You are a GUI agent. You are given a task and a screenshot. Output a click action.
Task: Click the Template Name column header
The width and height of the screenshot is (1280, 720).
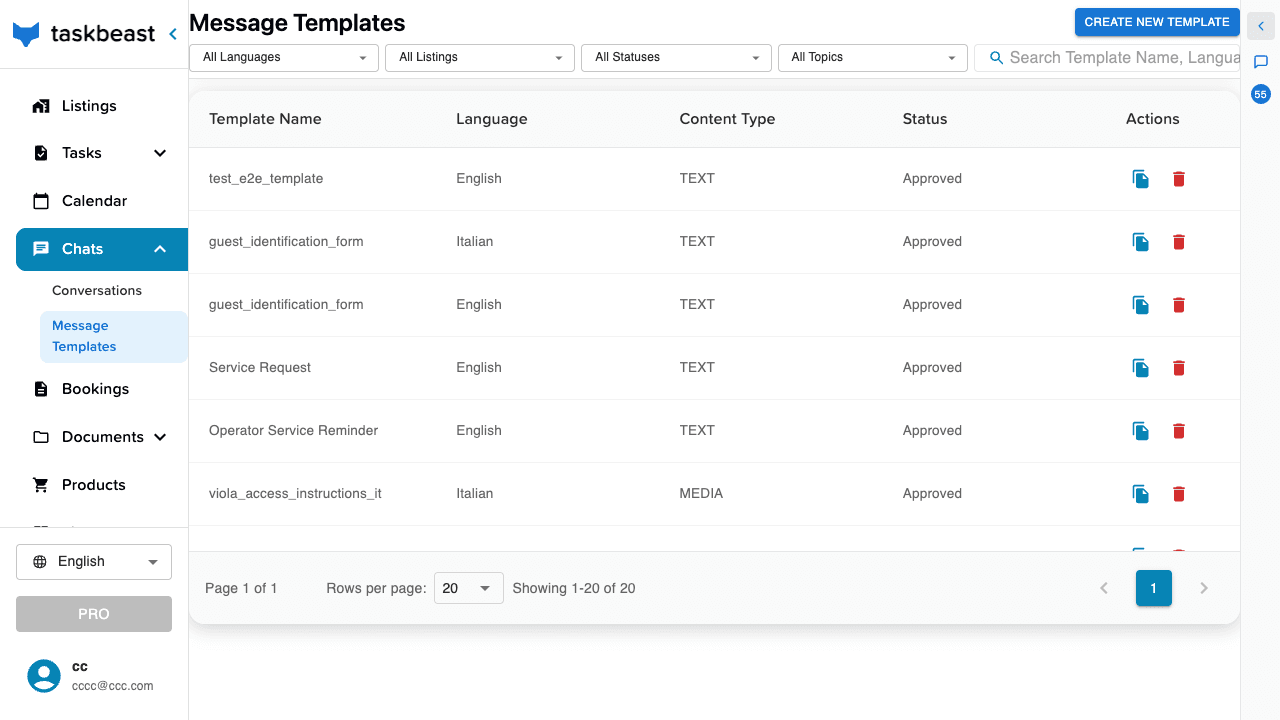coord(265,119)
